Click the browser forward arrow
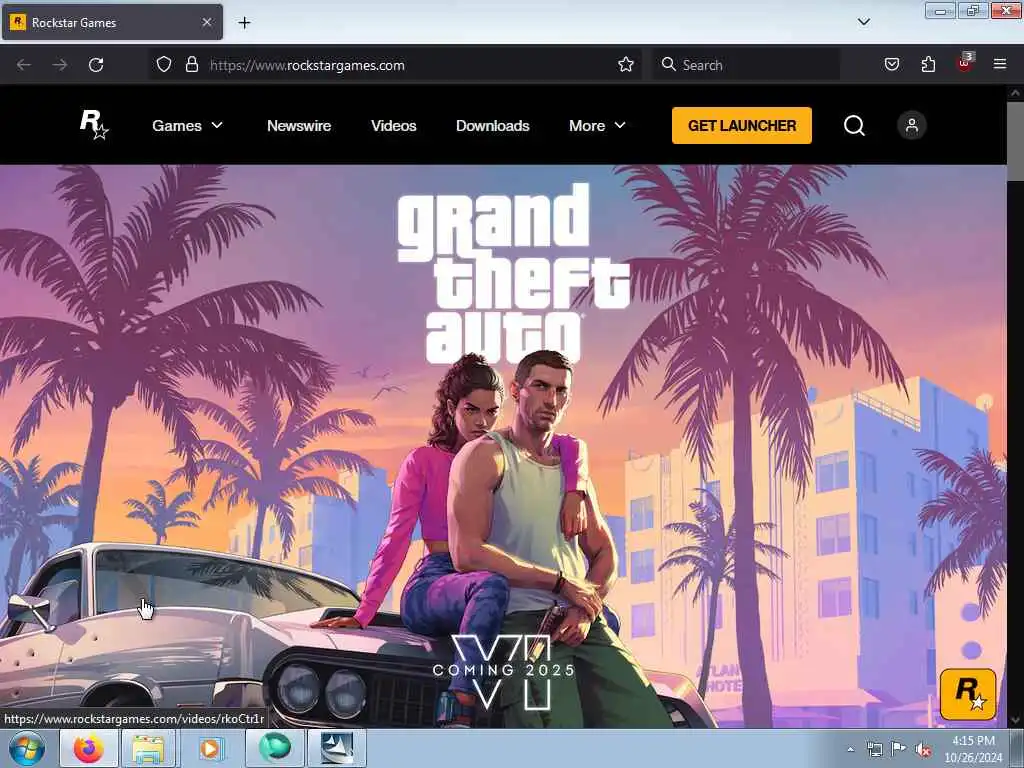Screen dimensions: 1024x768 pyautogui.click(x=60, y=65)
